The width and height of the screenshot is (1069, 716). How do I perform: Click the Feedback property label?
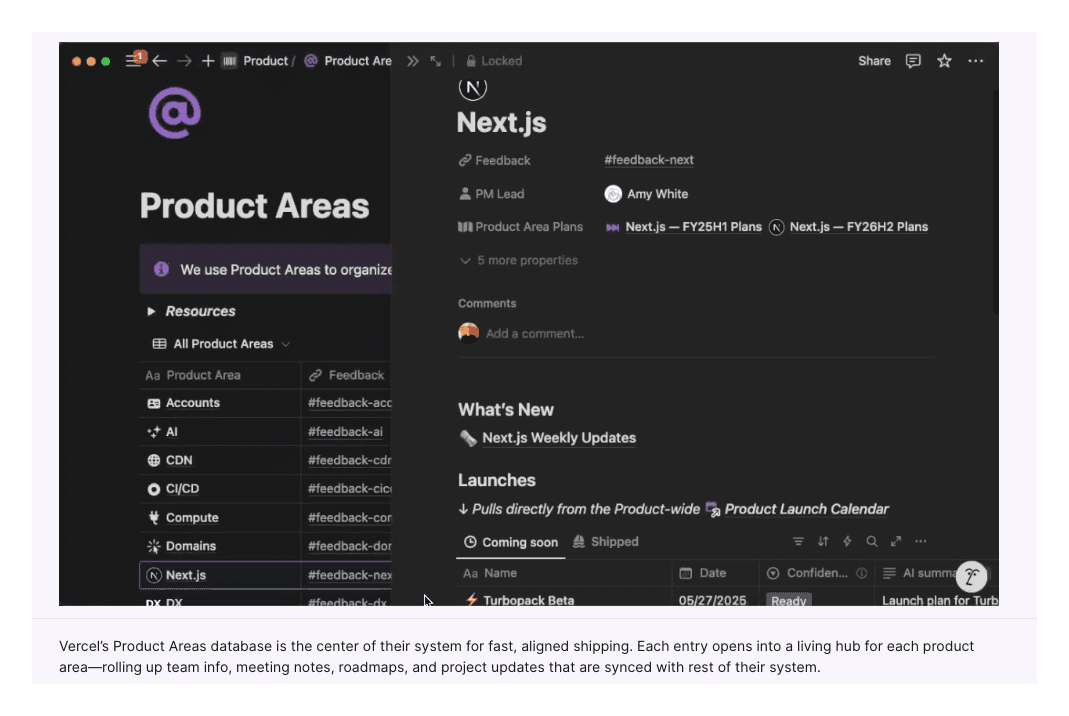[x=495, y=160]
